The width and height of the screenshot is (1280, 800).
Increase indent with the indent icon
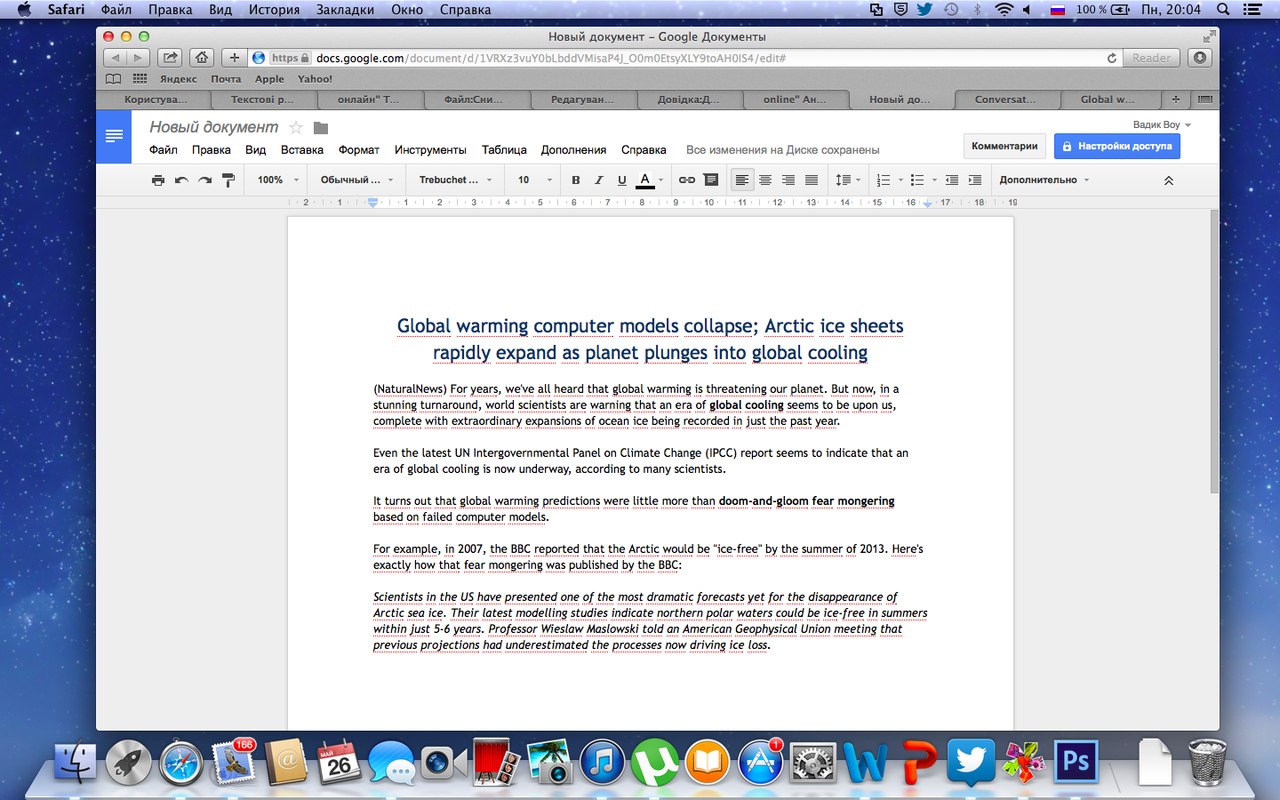coord(975,180)
